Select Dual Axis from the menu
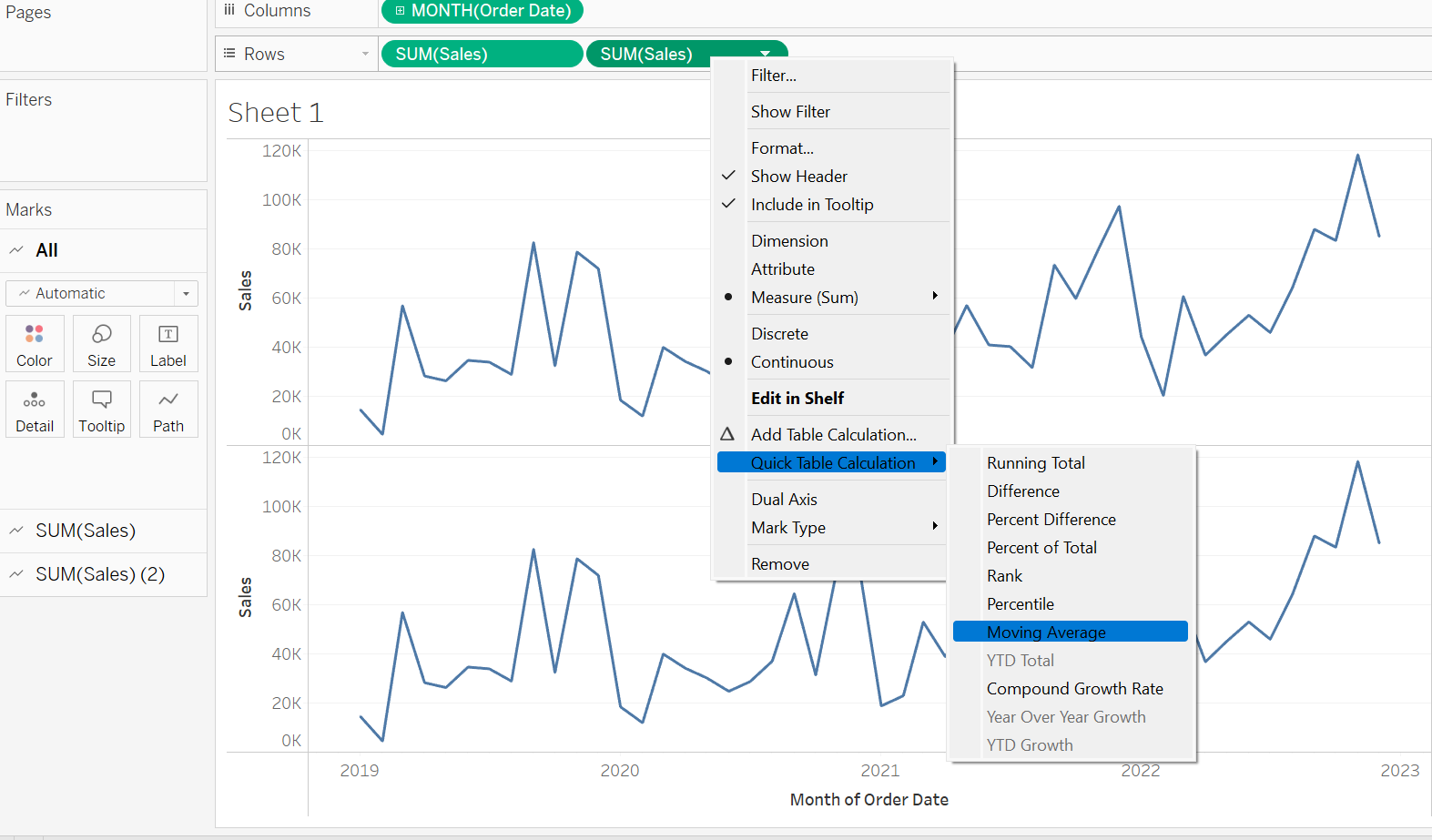The image size is (1432, 840). click(784, 500)
